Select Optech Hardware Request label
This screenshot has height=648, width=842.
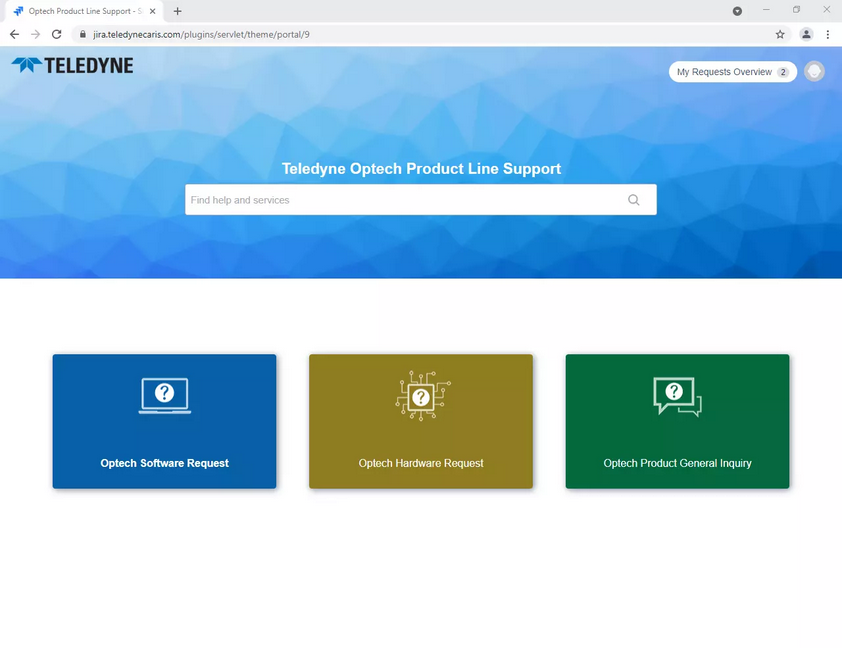[421, 463]
